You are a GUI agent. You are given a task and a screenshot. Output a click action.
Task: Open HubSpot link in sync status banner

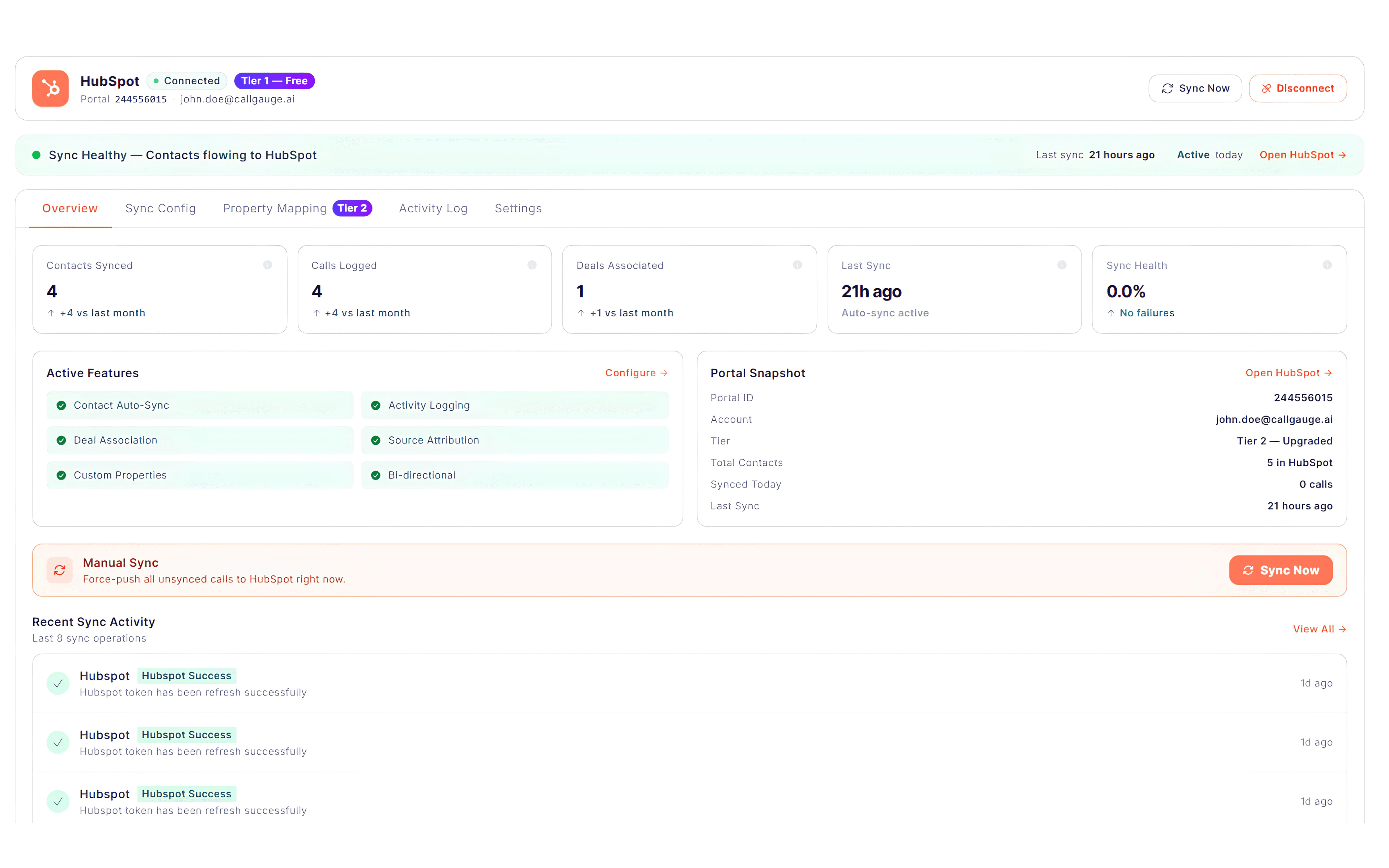1302,155
